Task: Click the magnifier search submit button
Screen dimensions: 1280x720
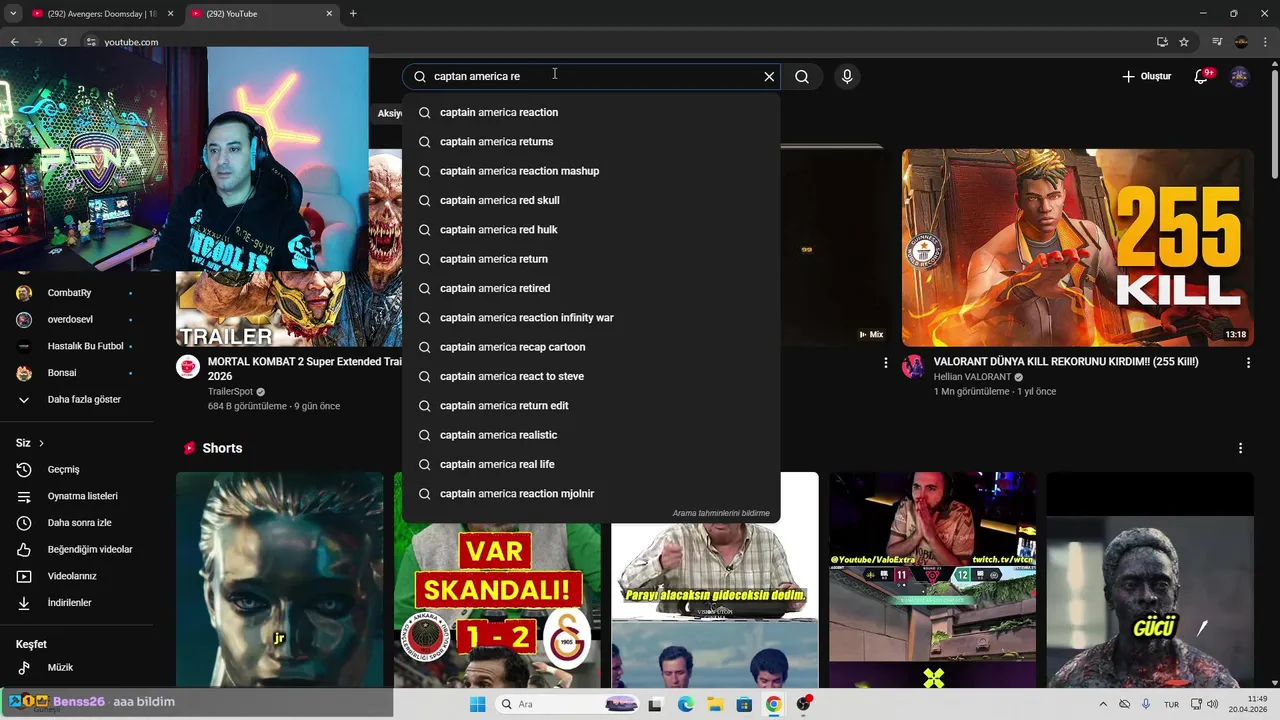Action: (x=802, y=76)
